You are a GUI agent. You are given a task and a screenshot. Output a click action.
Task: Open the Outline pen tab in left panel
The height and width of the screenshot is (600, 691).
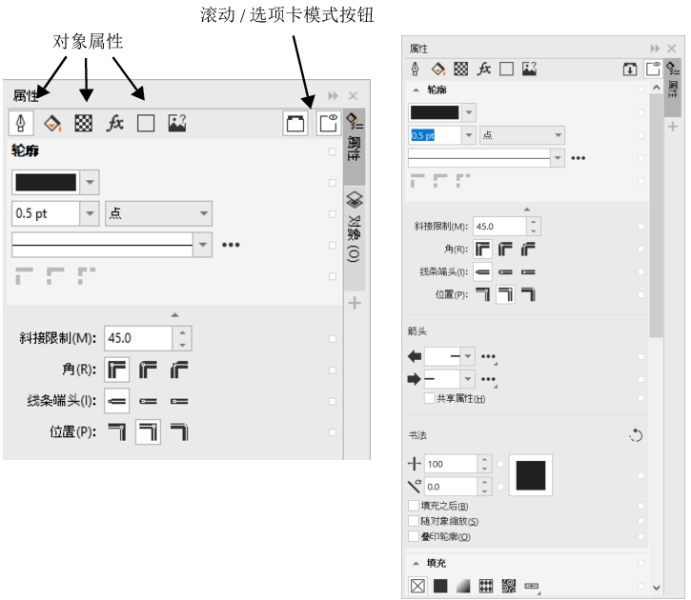pos(22,124)
